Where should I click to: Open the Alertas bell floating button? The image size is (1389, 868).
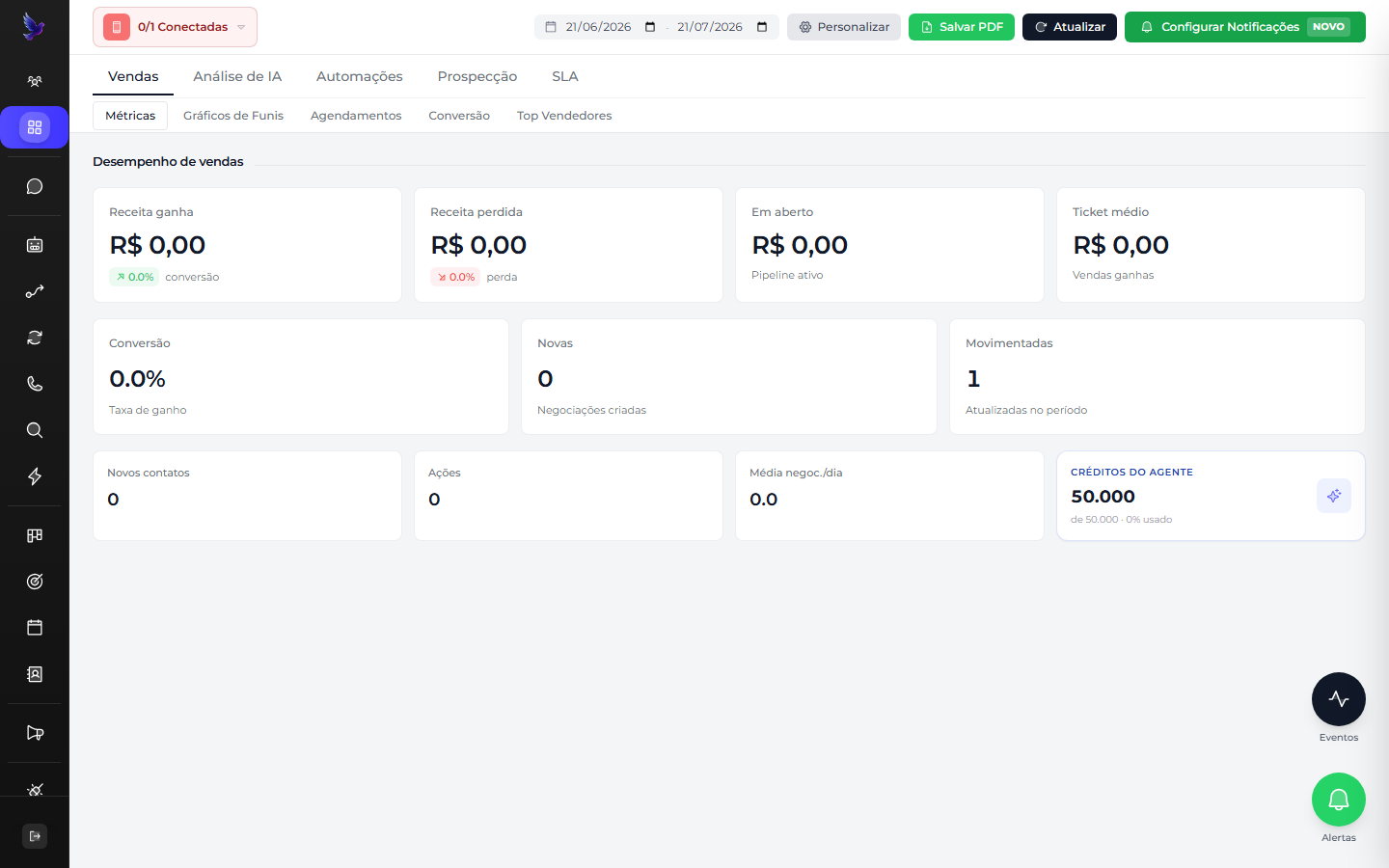1339,800
